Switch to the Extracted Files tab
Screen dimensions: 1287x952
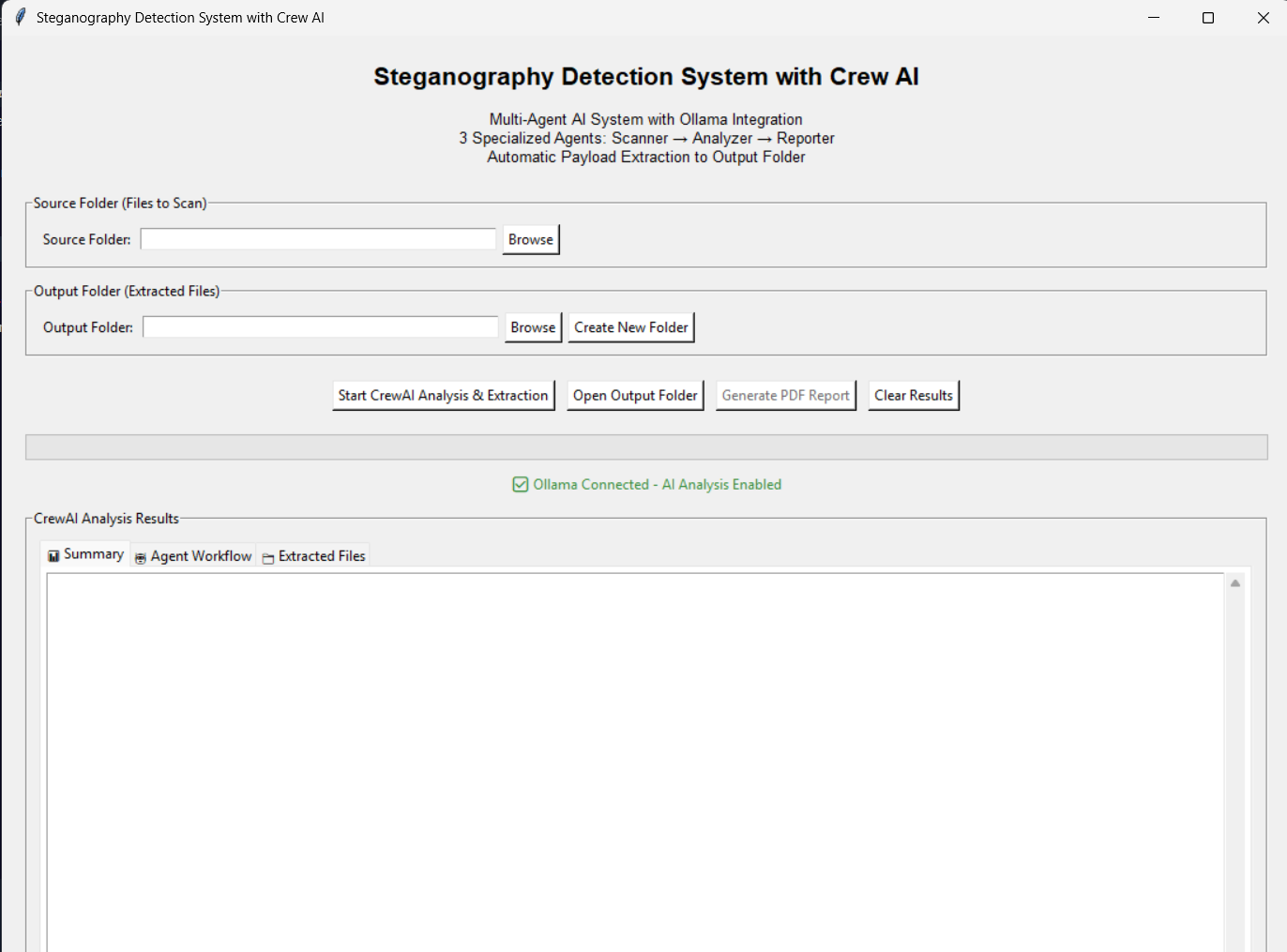tap(314, 556)
